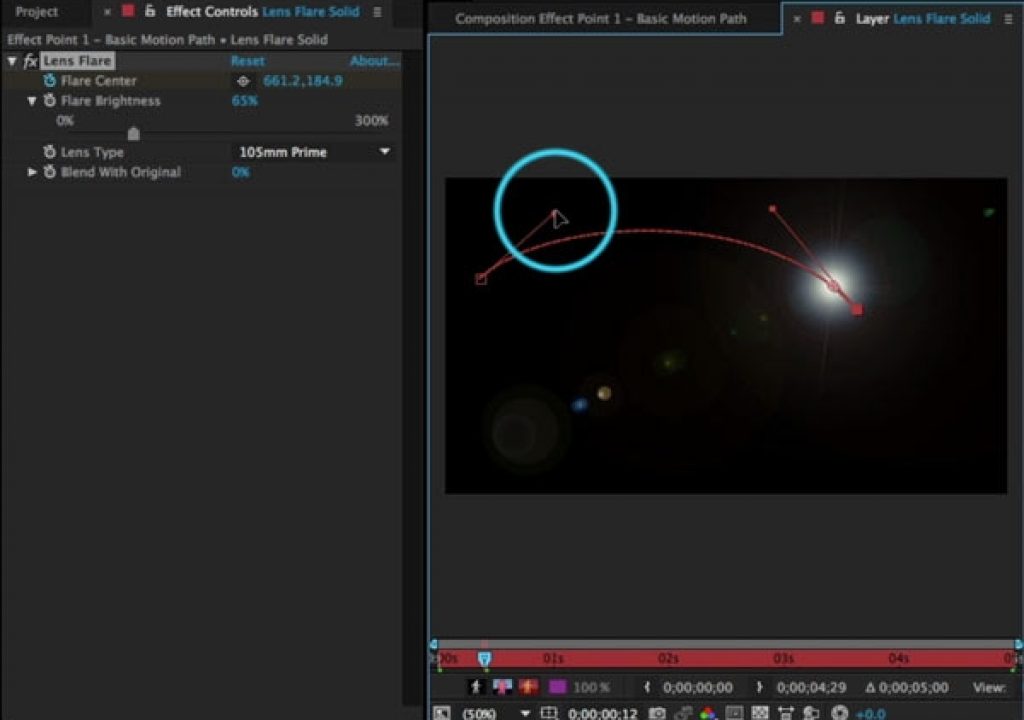Reset the Lens Flare effect
This screenshot has height=720, width=1024.
point(248,61)
